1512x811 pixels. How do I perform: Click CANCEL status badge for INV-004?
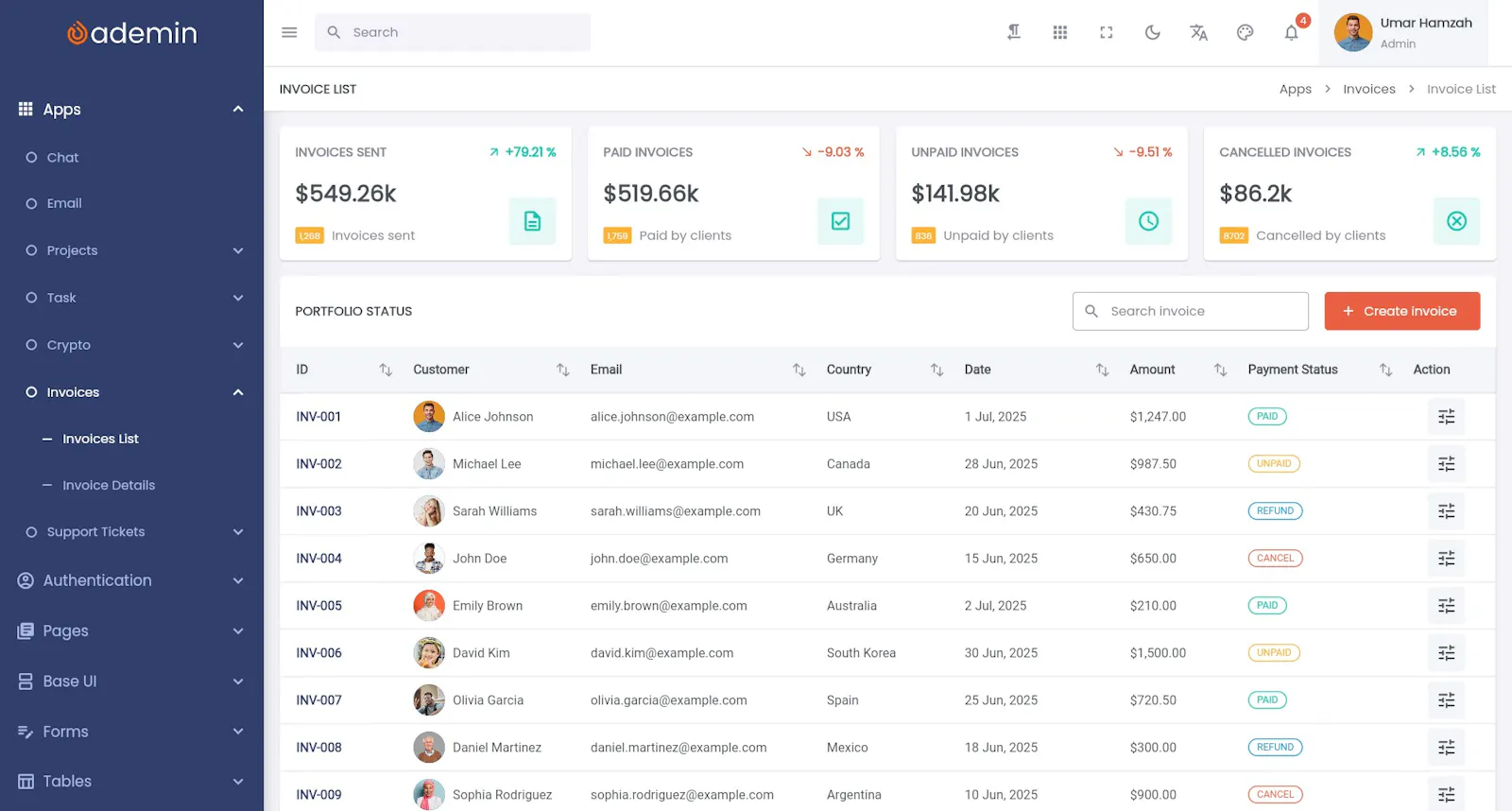click(x=1275, y=559)
